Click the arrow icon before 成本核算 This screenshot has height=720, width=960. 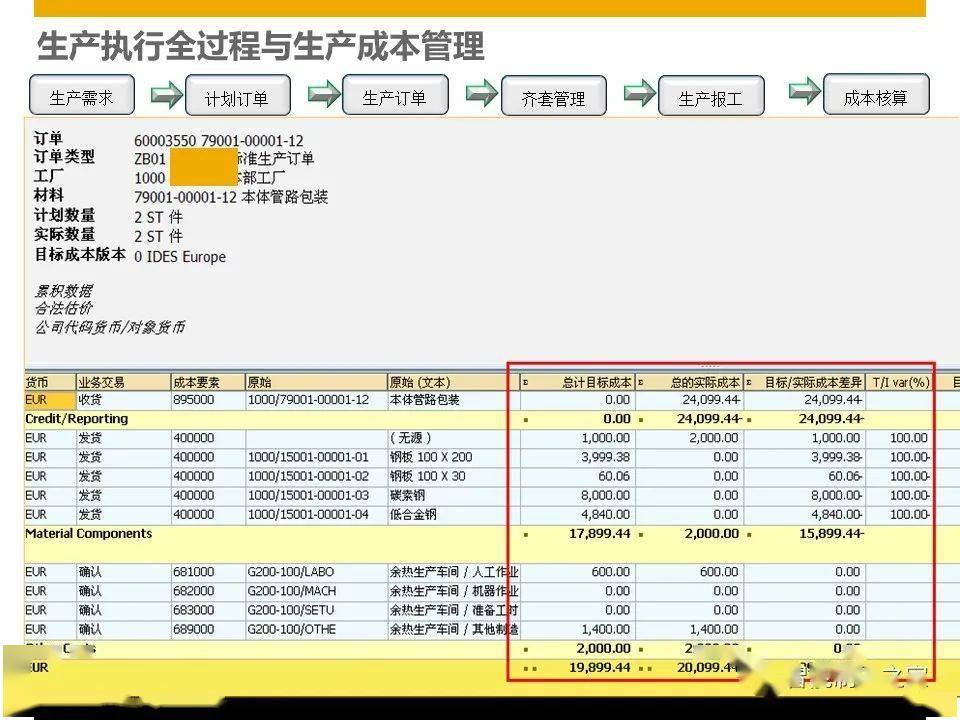804,92
